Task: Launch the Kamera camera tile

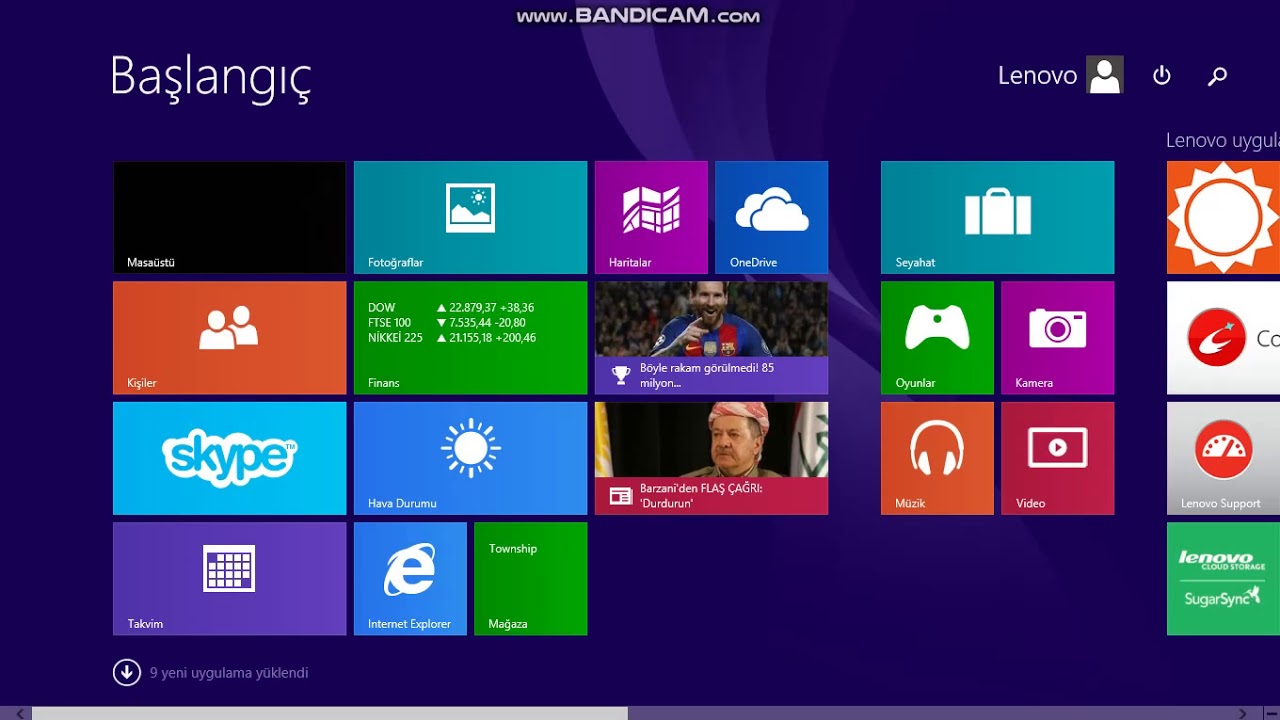Action: 1057,338
